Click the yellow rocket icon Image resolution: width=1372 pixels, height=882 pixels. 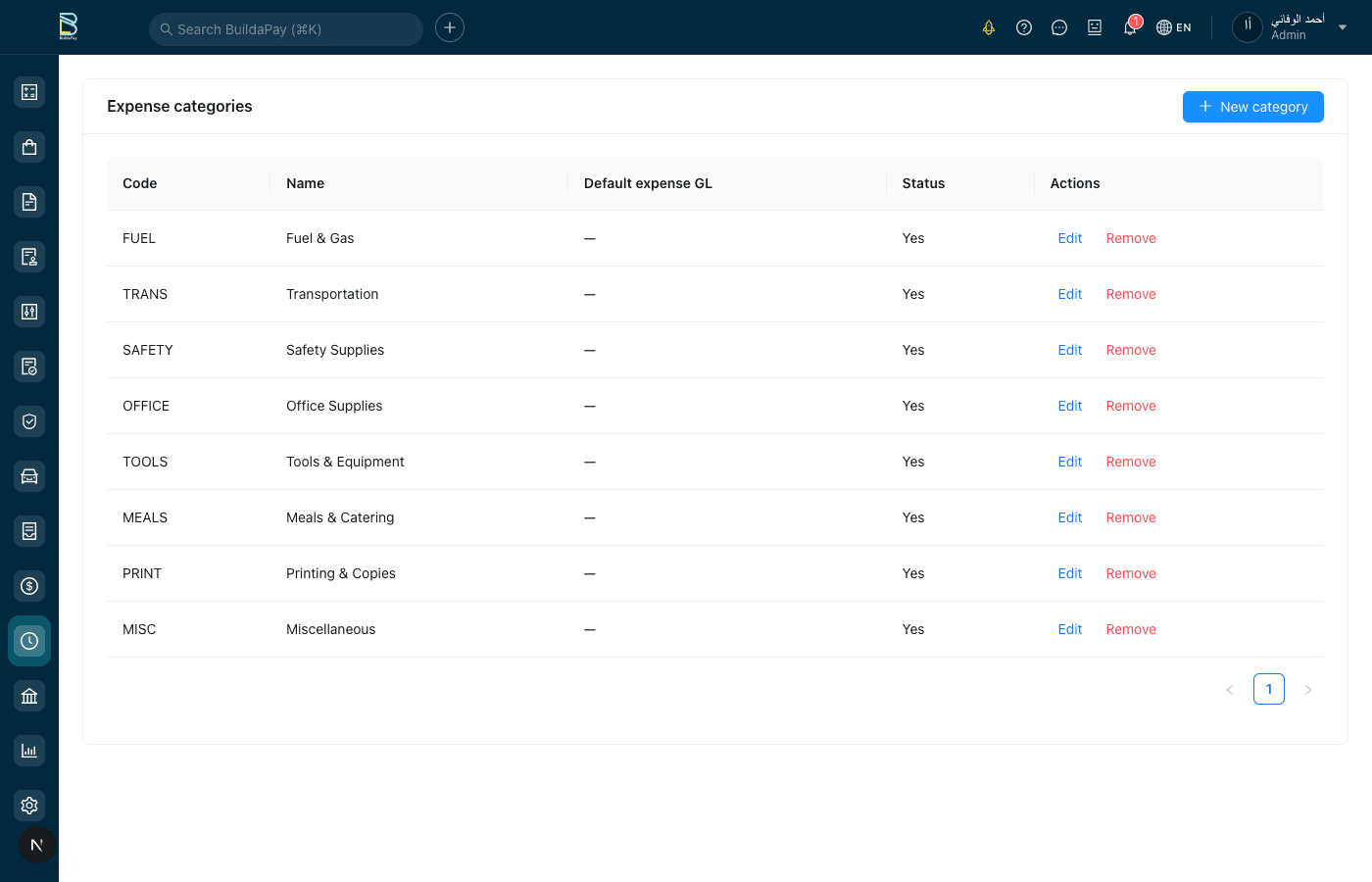pyautogui.click(x=989, y=27)
